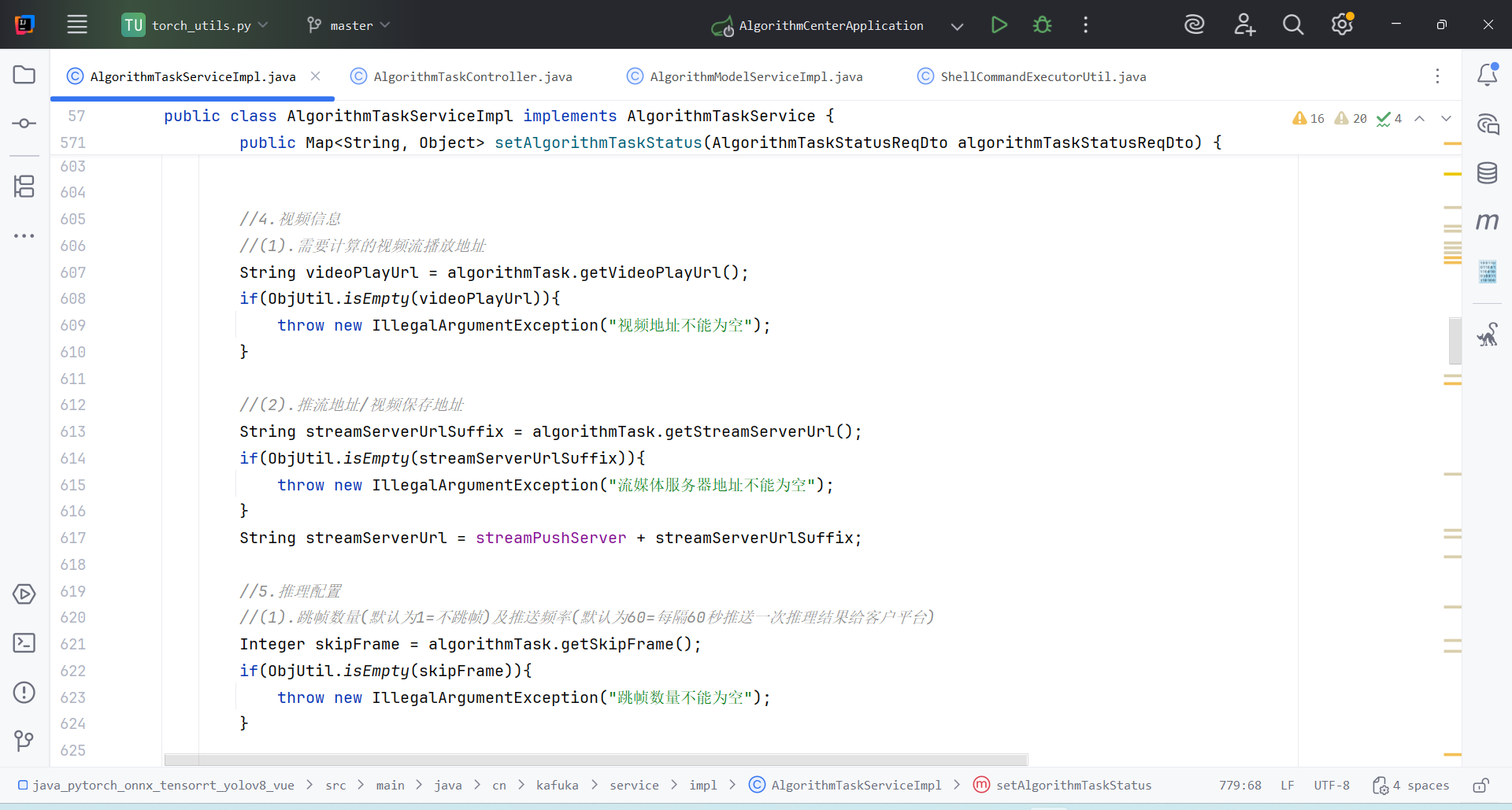Click the 20 weak warnings indicator

pyautogui.click(x=1351, y=118)
